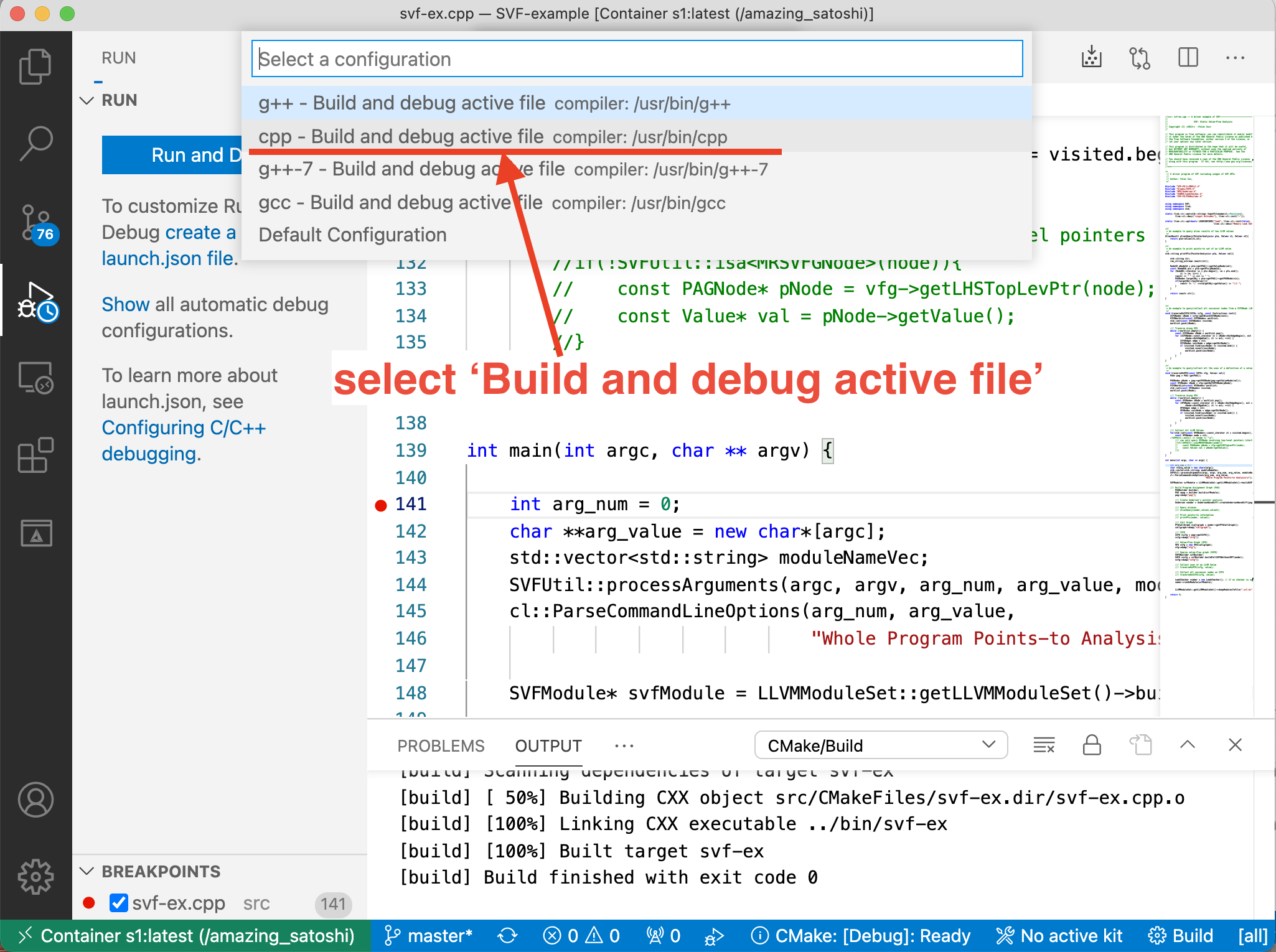Collapse the RUN section
Screen dimensions: 1276x952
[87, 100]
